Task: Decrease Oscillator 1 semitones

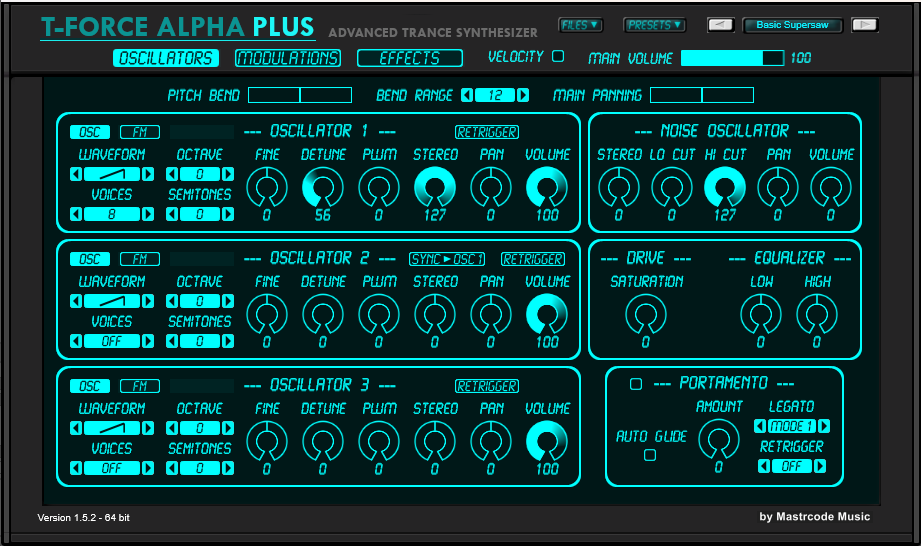Action: [172, 214]
